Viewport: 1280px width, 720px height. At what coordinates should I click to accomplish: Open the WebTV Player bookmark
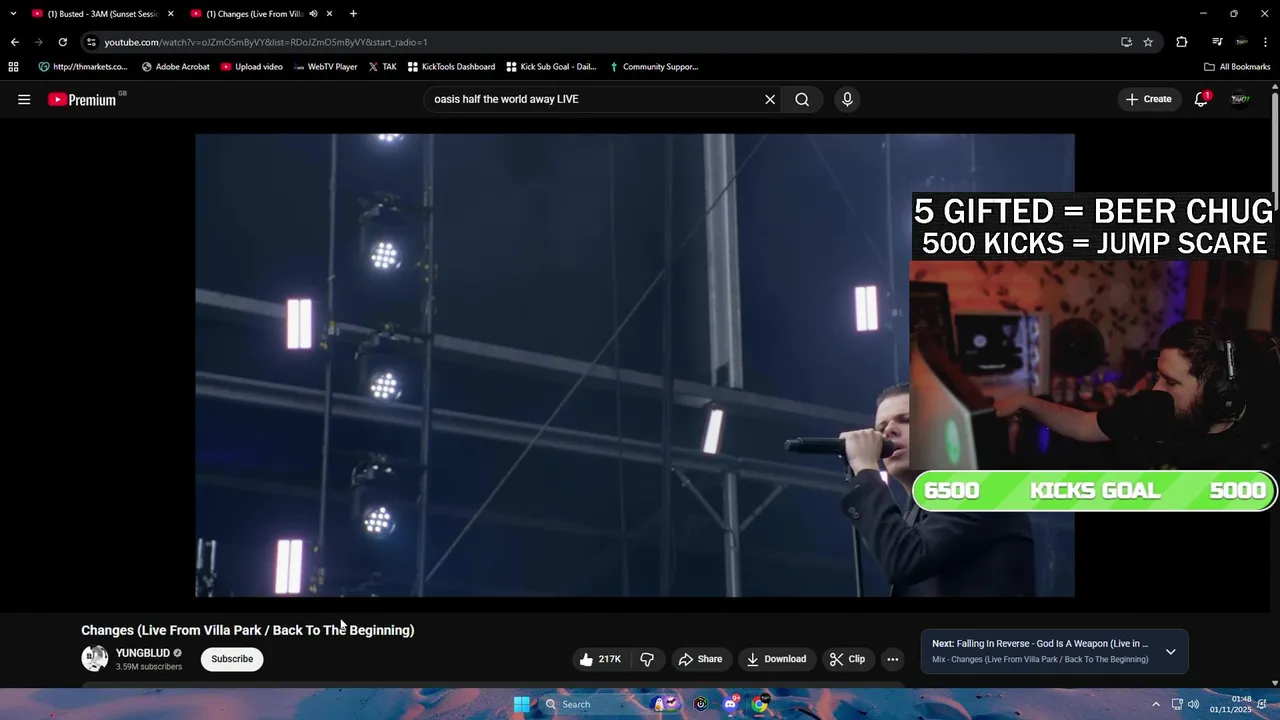coord(325,67)
